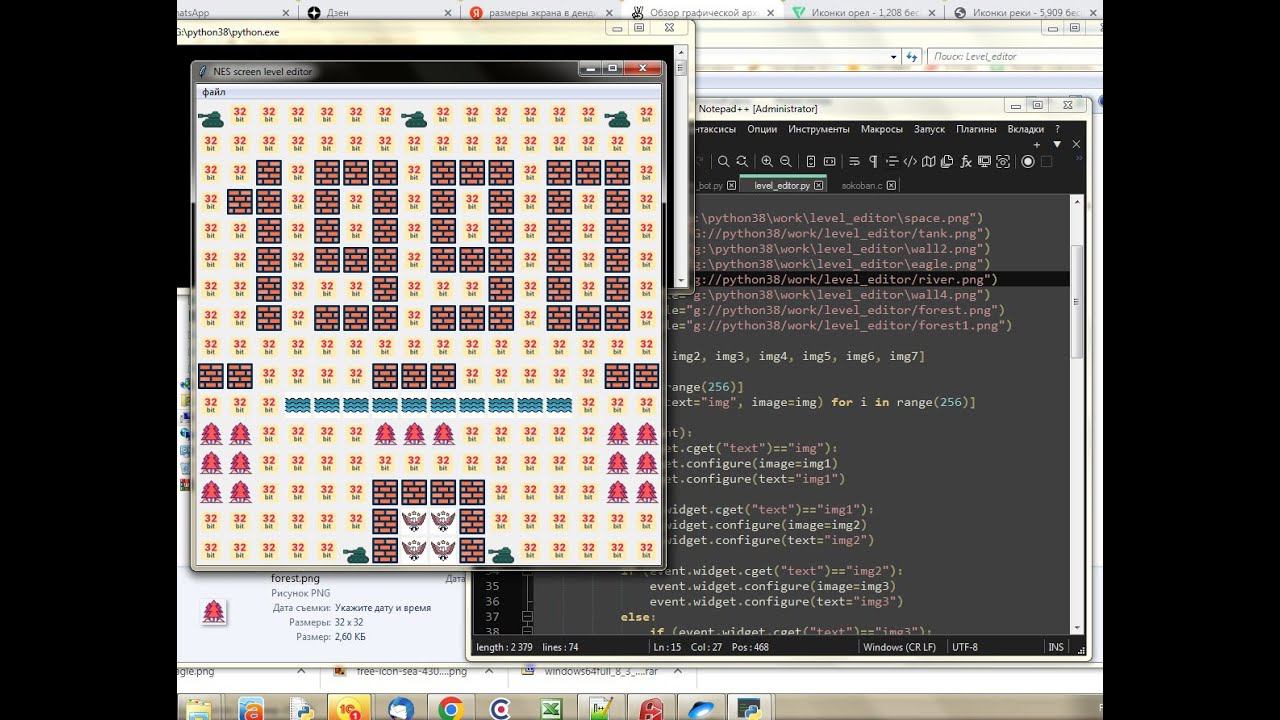Open the Плагины menu in Notepad++

976,129
